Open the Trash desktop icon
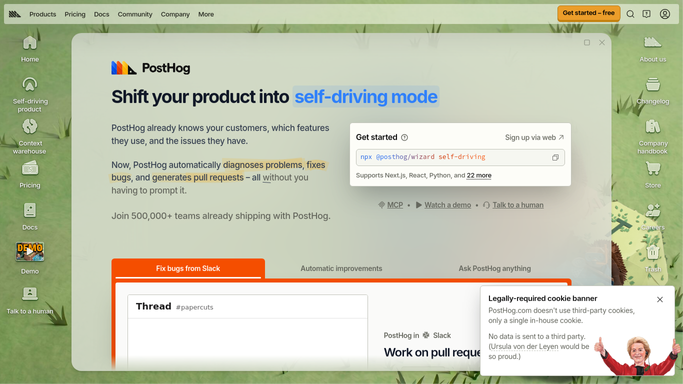Screen dimensions: 683x384 pos(653,258)
